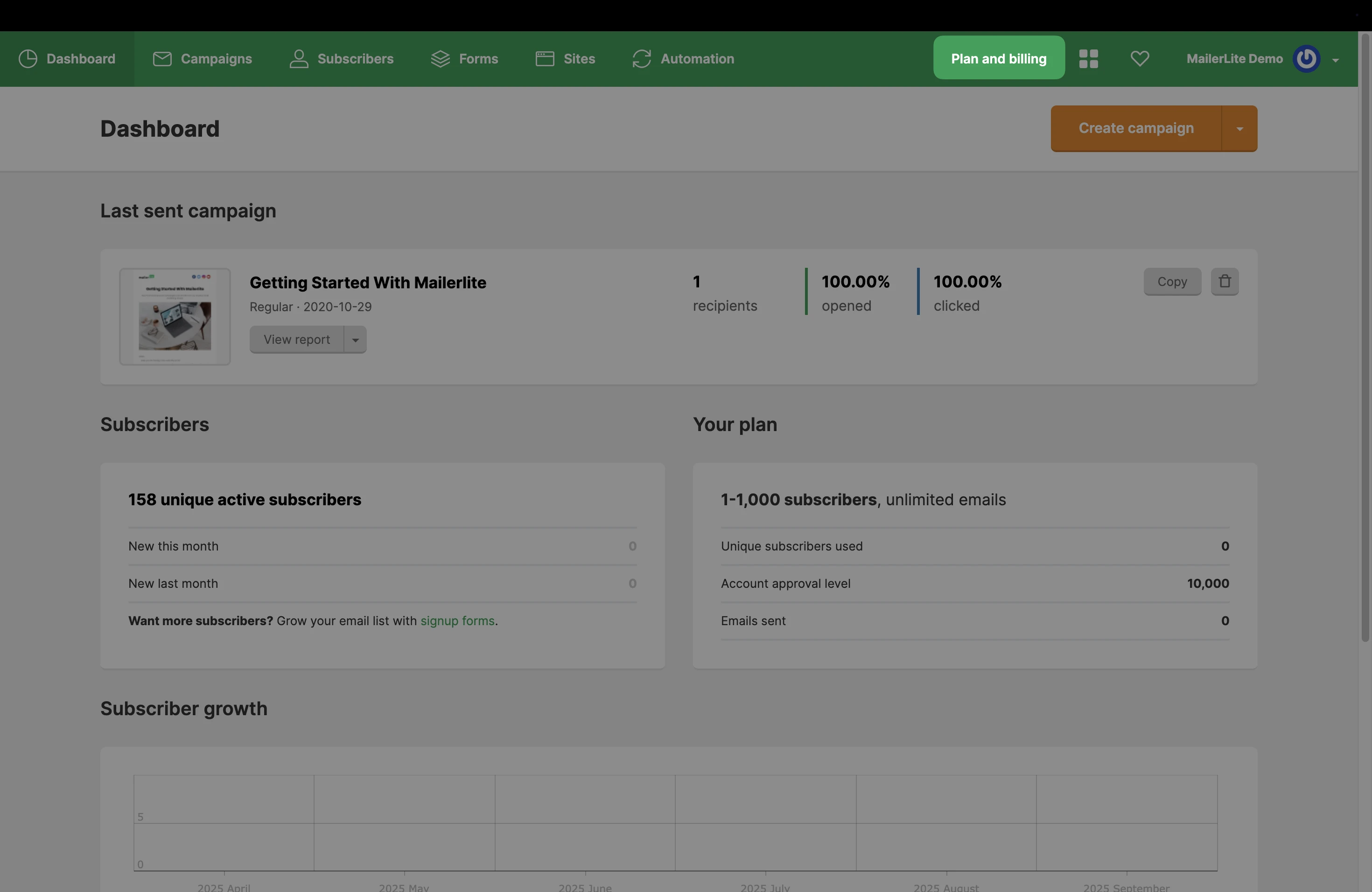Image resolution: width=1372 pixels, height=892 pixels.
Task: Expand the View report dropdown arrow
Action: tap(356, 340)
